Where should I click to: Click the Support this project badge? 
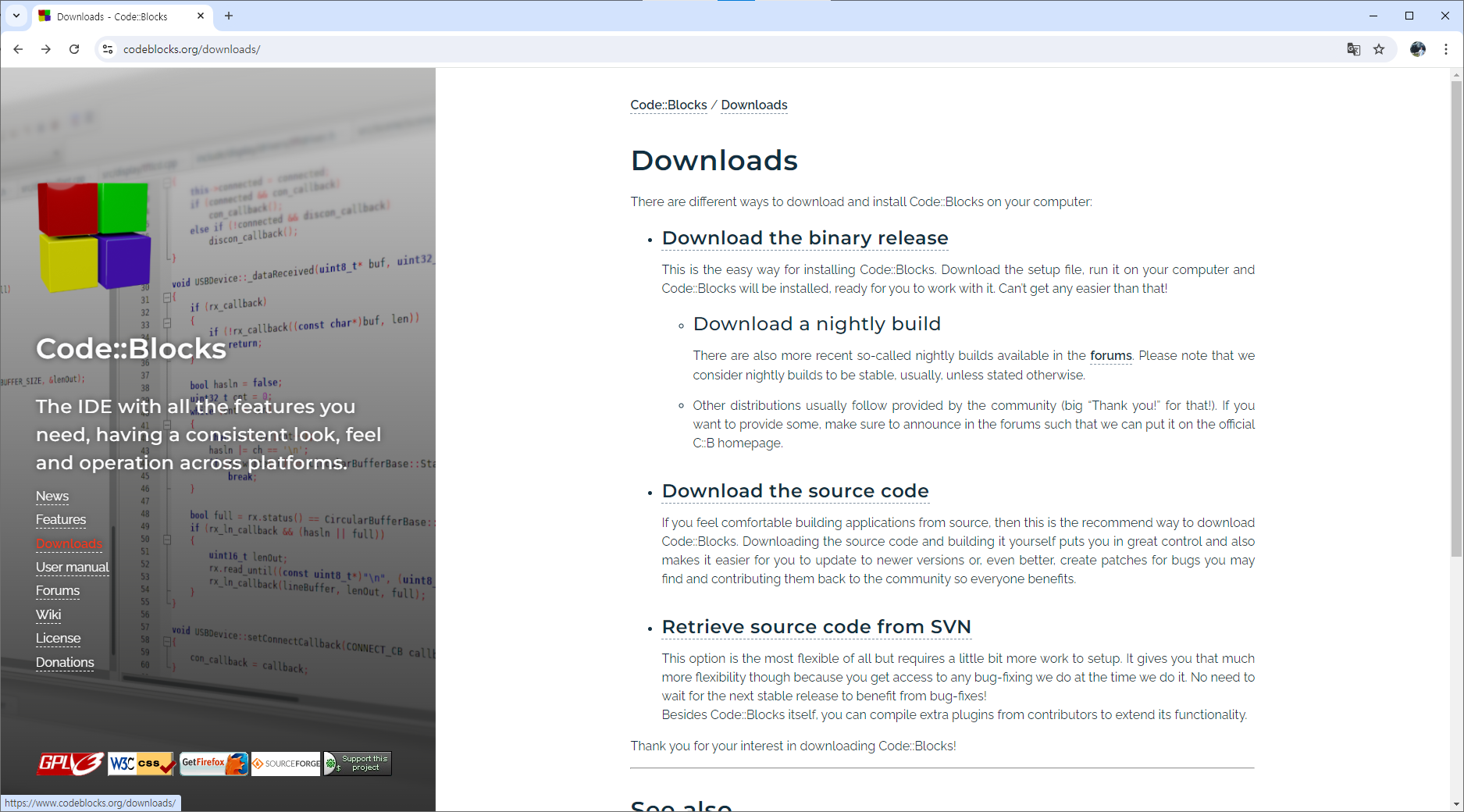pyautogui.click(x=358, y=764)
